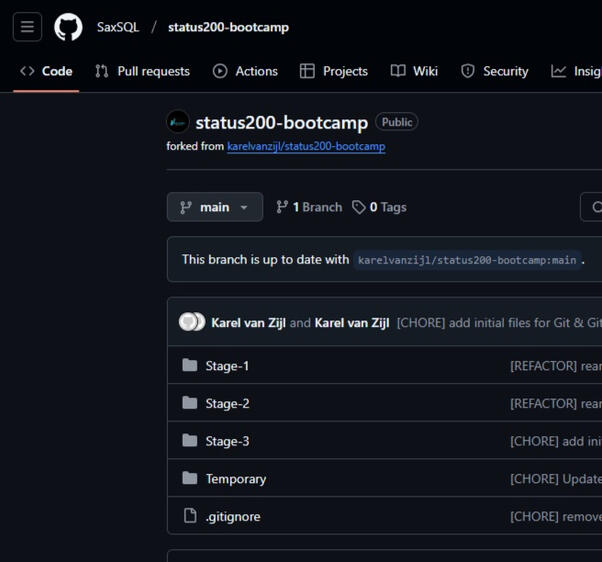Click the GitHub logo icon
The image size is (602, 562).
[x=68, y=27]
